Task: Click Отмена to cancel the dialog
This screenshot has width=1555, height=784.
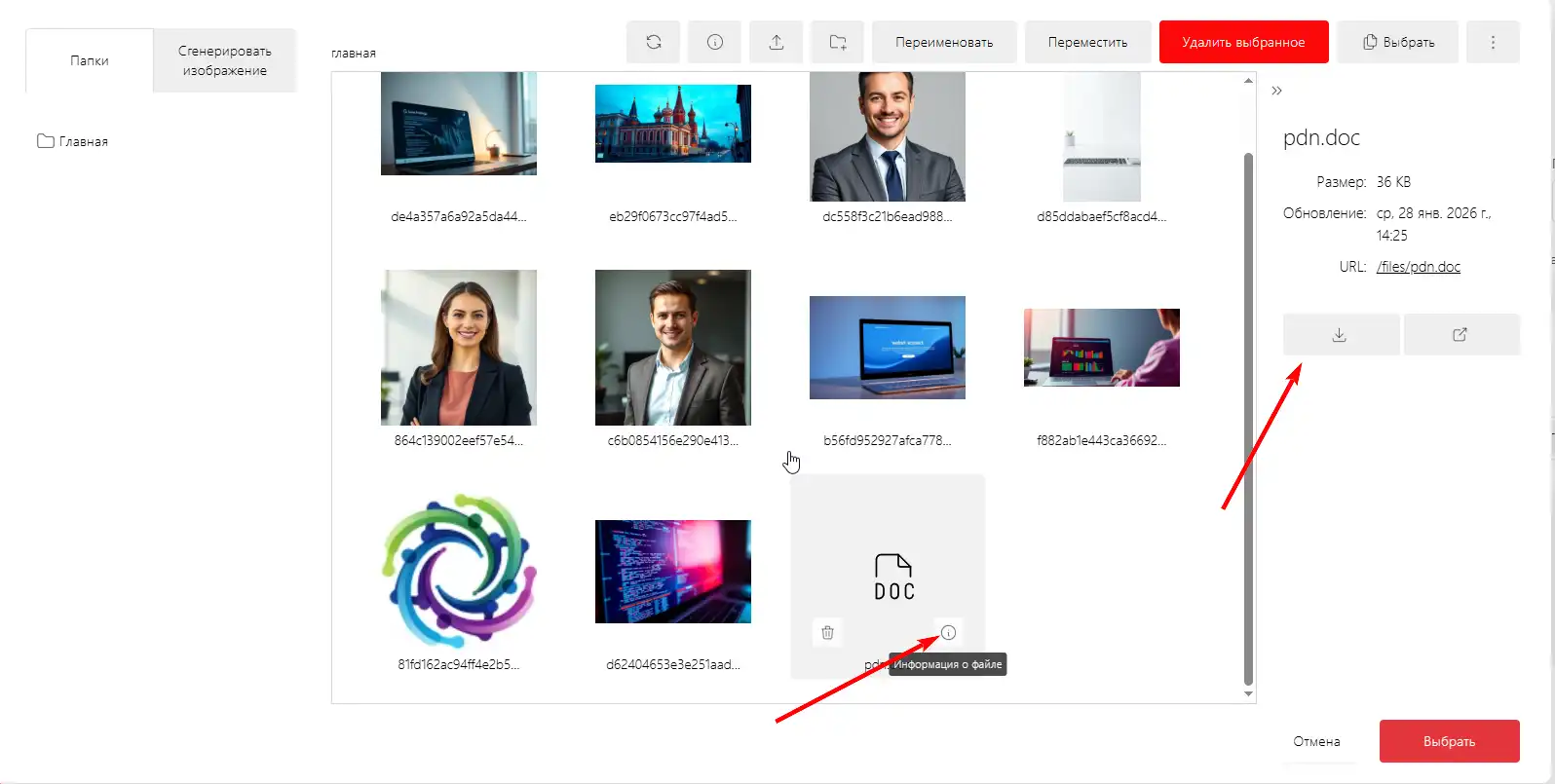Action: pos(1316,741)
